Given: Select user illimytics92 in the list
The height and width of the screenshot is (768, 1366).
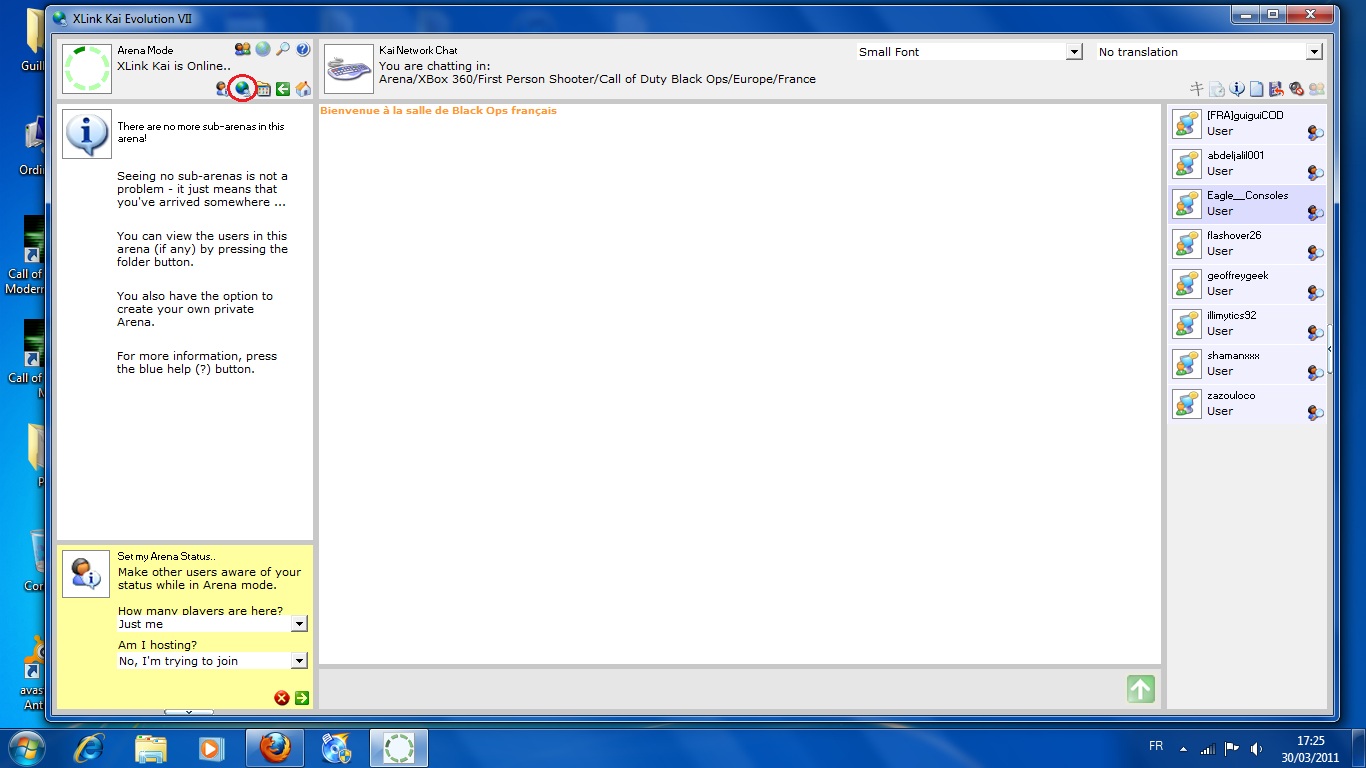Looking at the screenshot, I should (x=1247, y=324).
